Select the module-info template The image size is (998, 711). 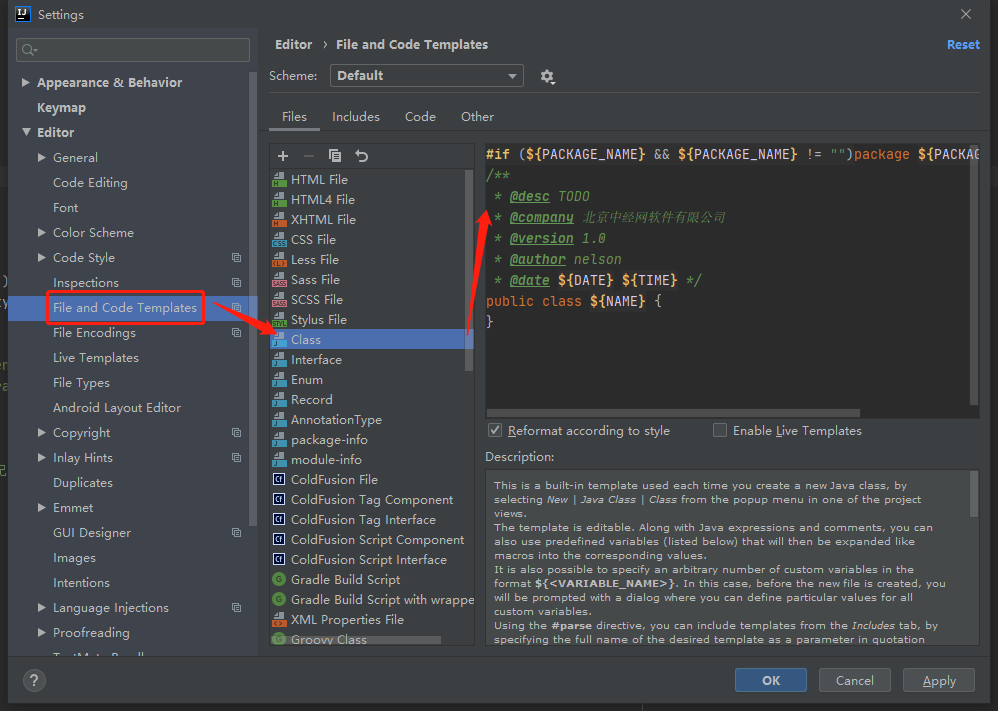(326, 460)
